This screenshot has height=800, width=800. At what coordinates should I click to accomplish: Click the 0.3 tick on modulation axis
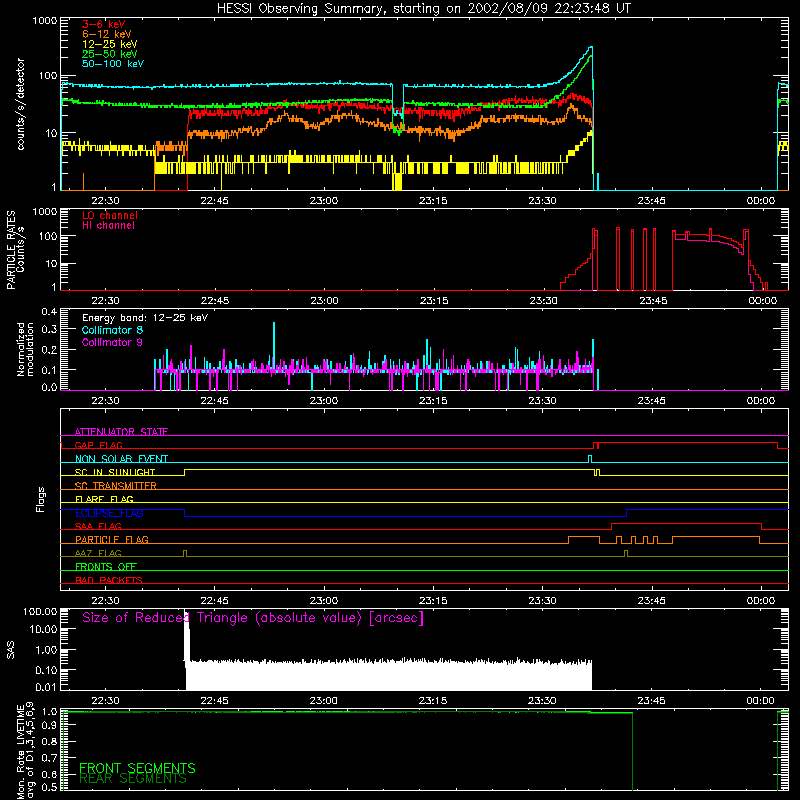(49, 329)
